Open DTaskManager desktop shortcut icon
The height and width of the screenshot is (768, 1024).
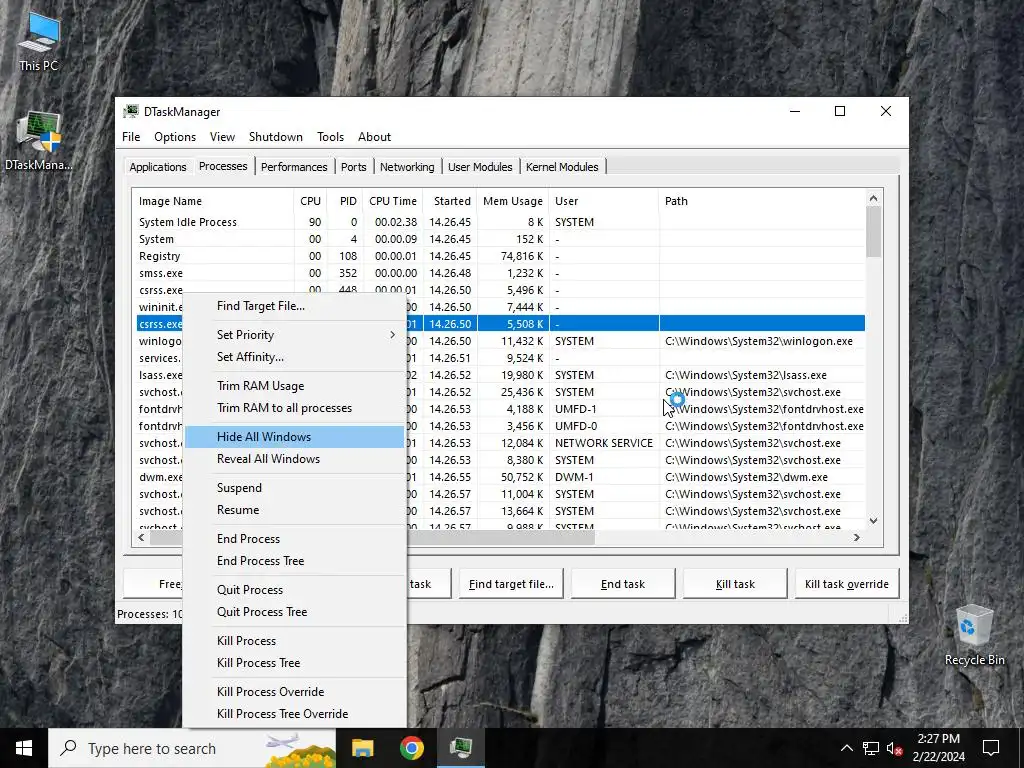[39, 140]
